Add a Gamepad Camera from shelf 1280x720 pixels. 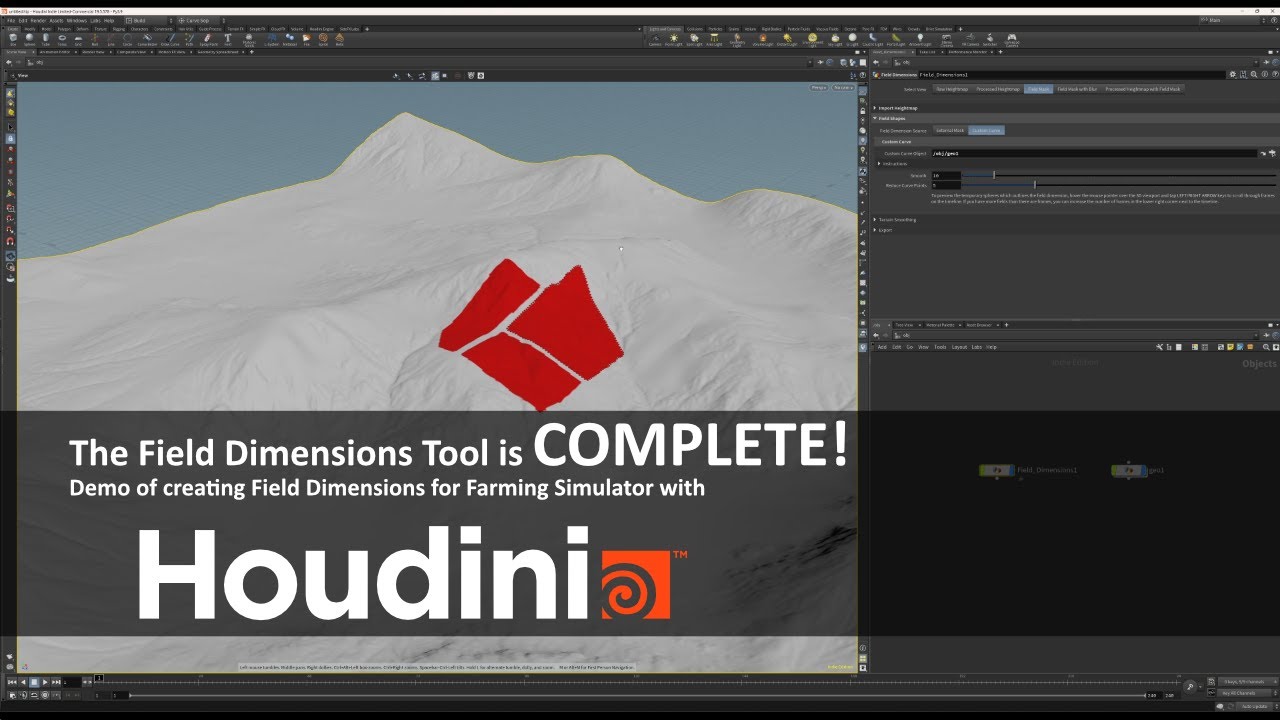pyautogui.click(x=1012, y=40)
